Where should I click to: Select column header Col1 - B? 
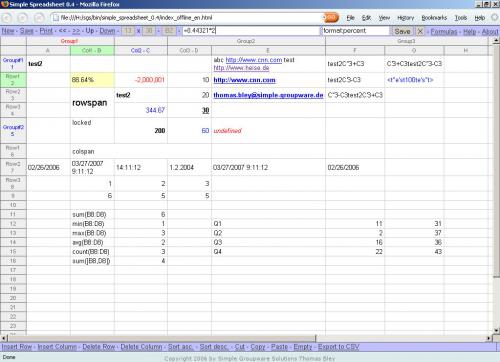[92, 51]
